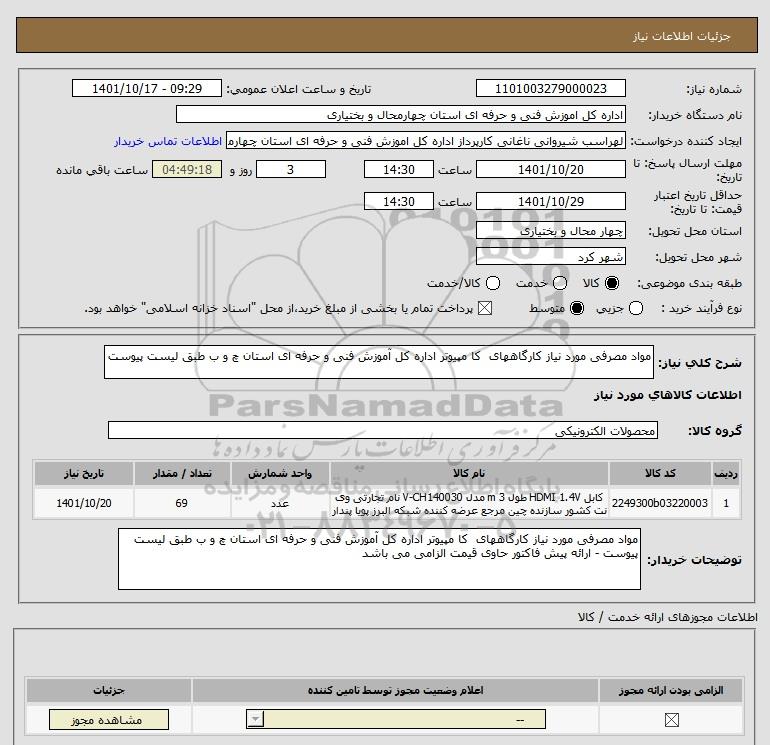
Task: Toggle the اسناد خزانه اسلامی payment checkbox
Action: [485, 308]
